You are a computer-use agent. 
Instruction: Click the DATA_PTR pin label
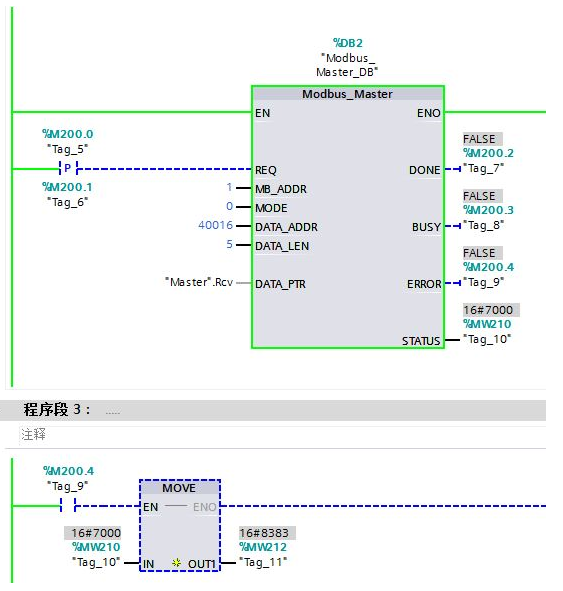point(280,284)
